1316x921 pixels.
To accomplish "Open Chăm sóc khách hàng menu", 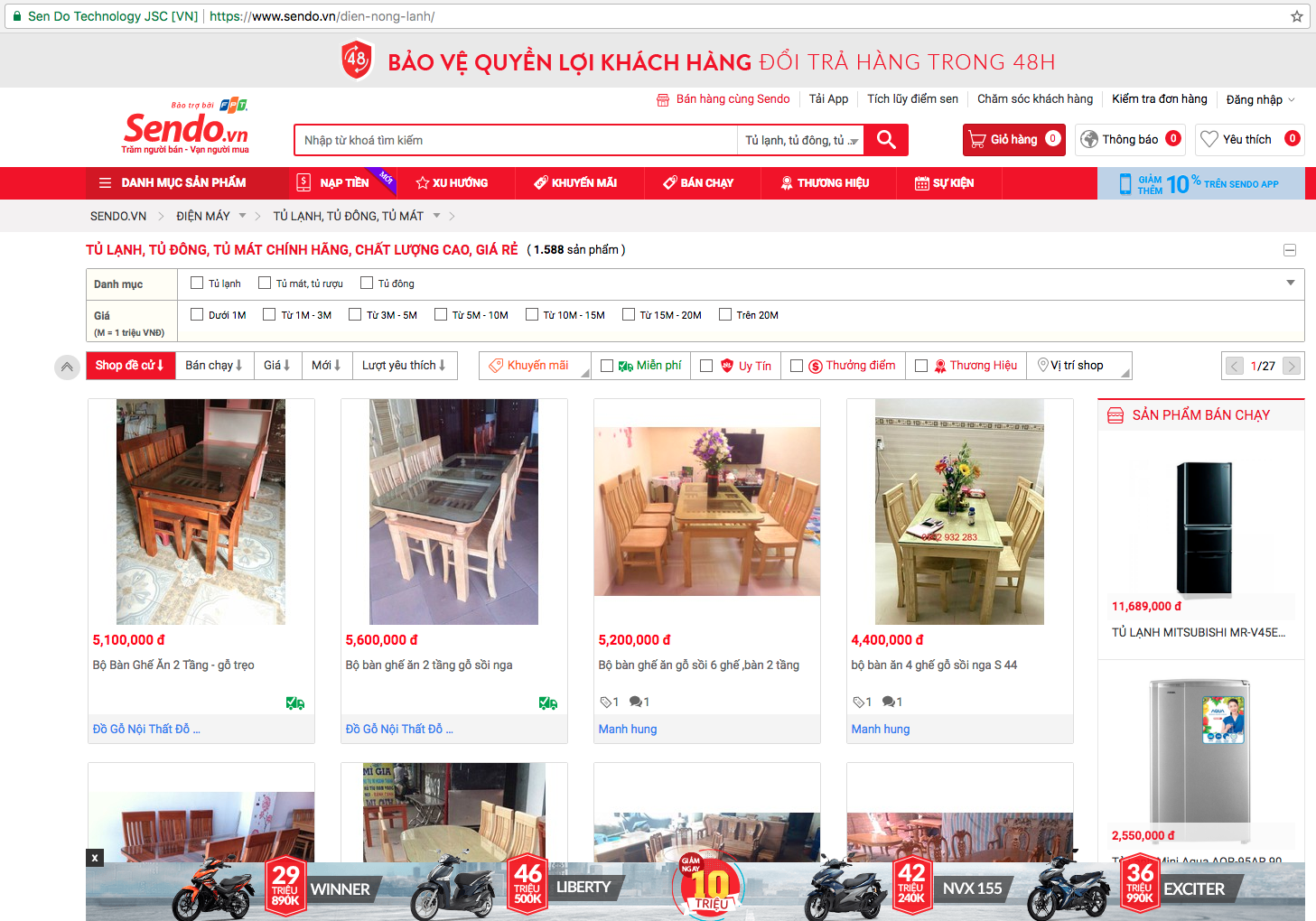I will point(1035,99).
